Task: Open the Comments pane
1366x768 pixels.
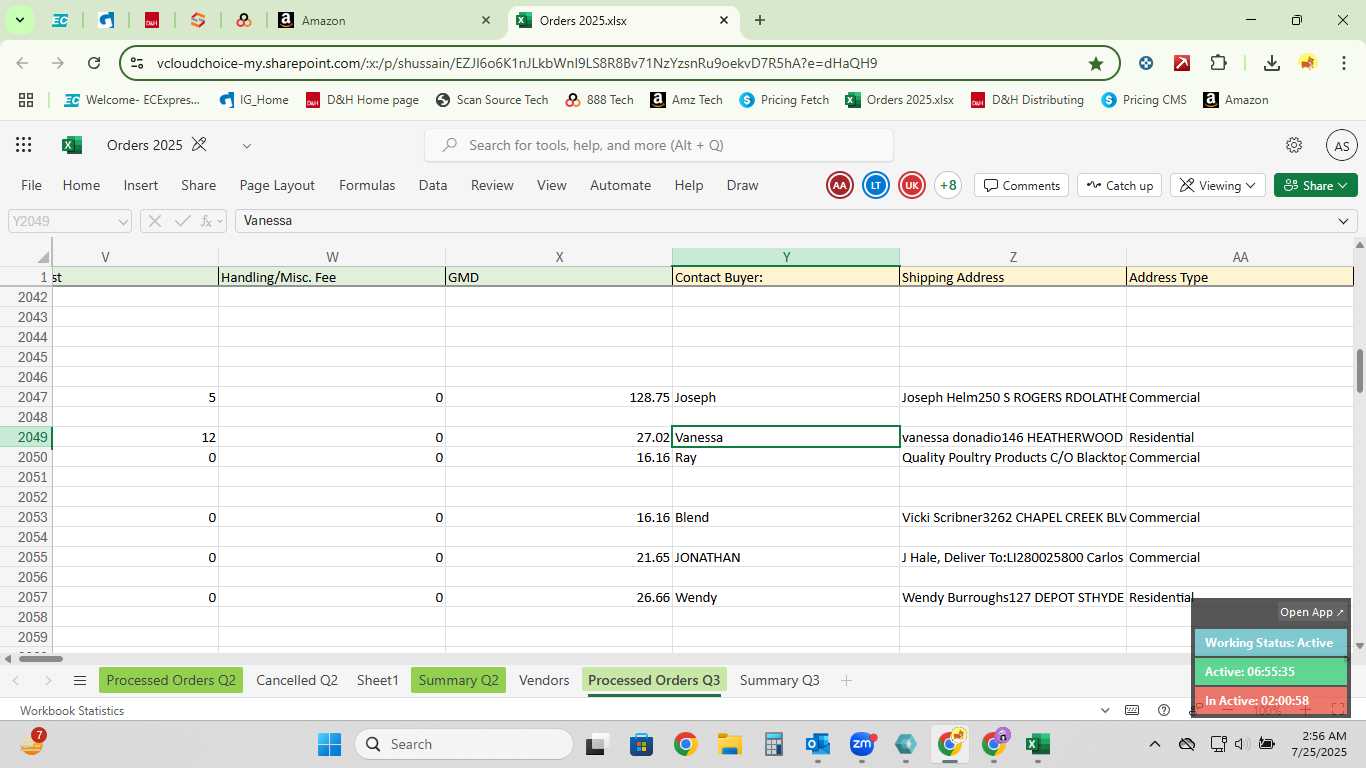Action: [1021, 185]
